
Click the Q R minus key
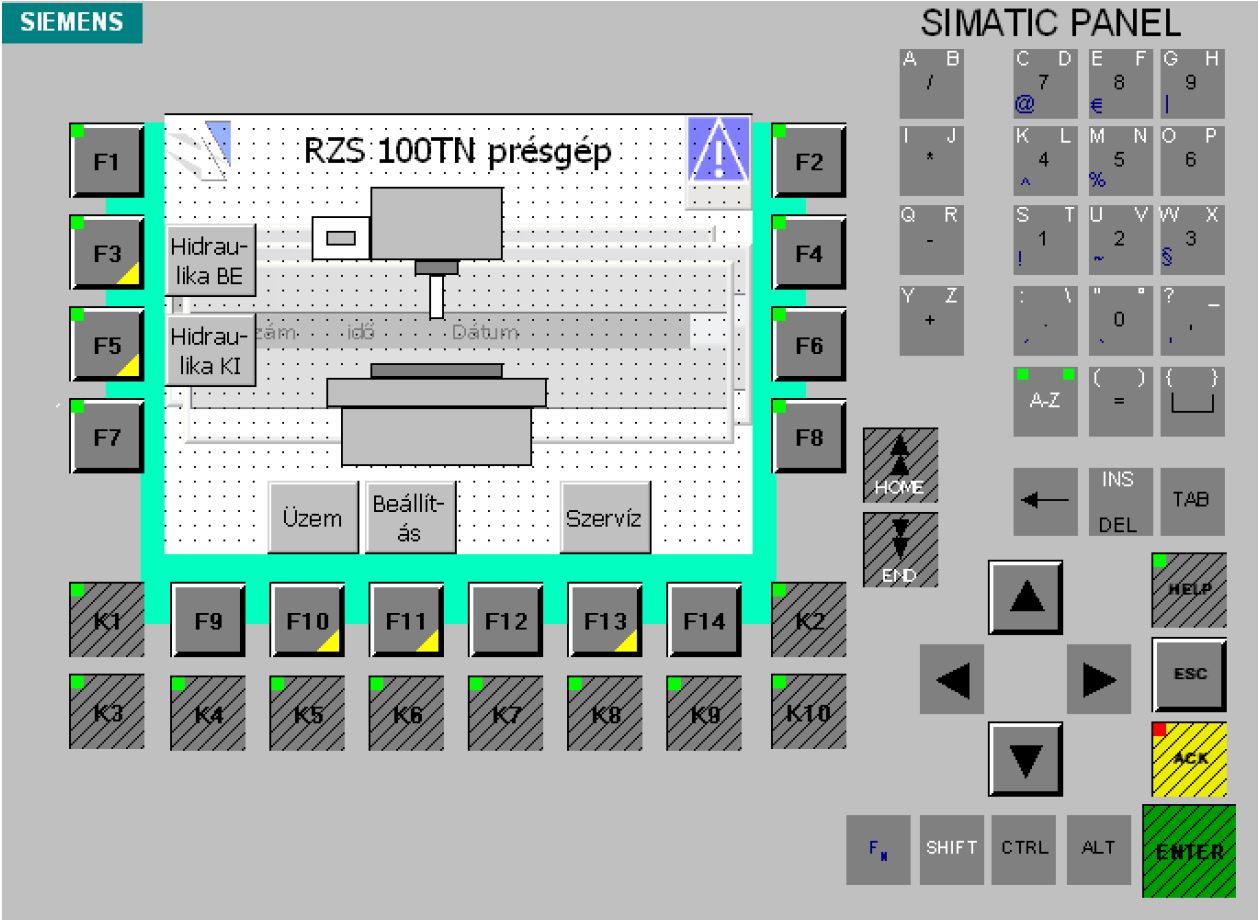point(931,241)
